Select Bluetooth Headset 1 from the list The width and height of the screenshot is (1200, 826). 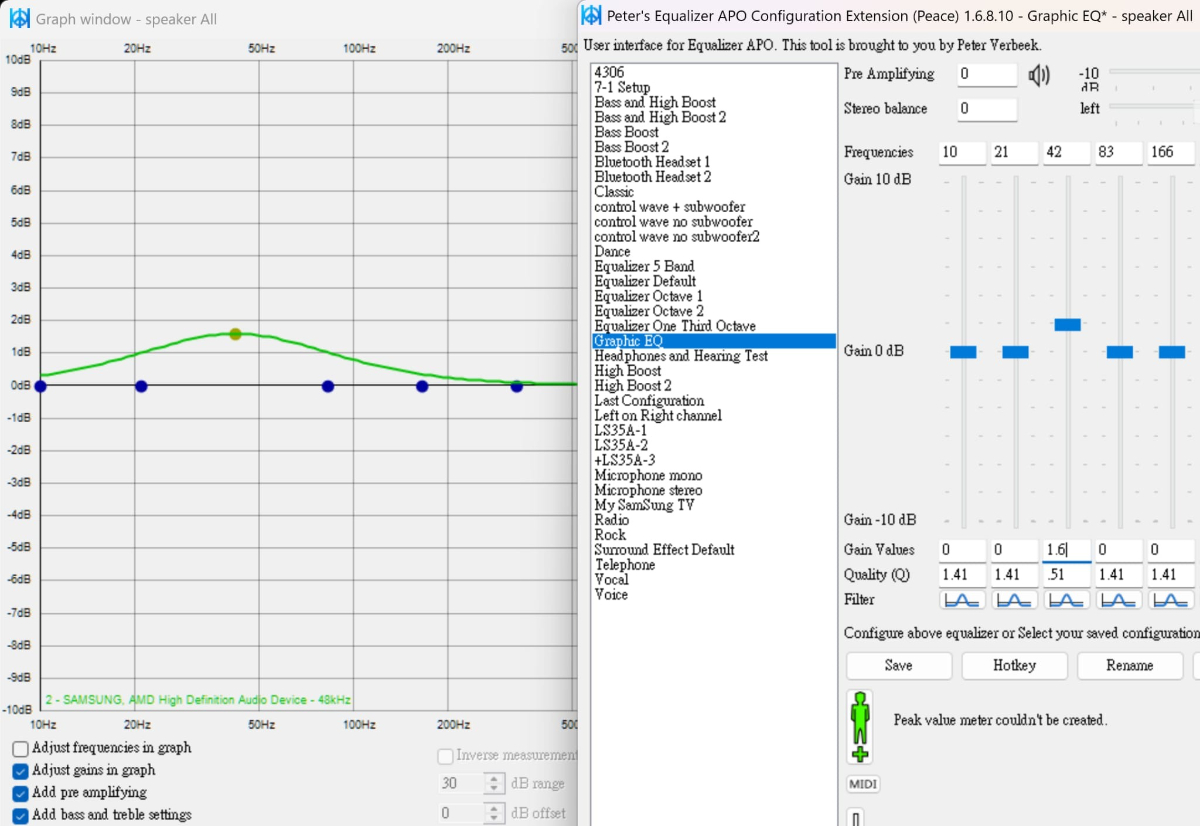click(x=652, y=162)
